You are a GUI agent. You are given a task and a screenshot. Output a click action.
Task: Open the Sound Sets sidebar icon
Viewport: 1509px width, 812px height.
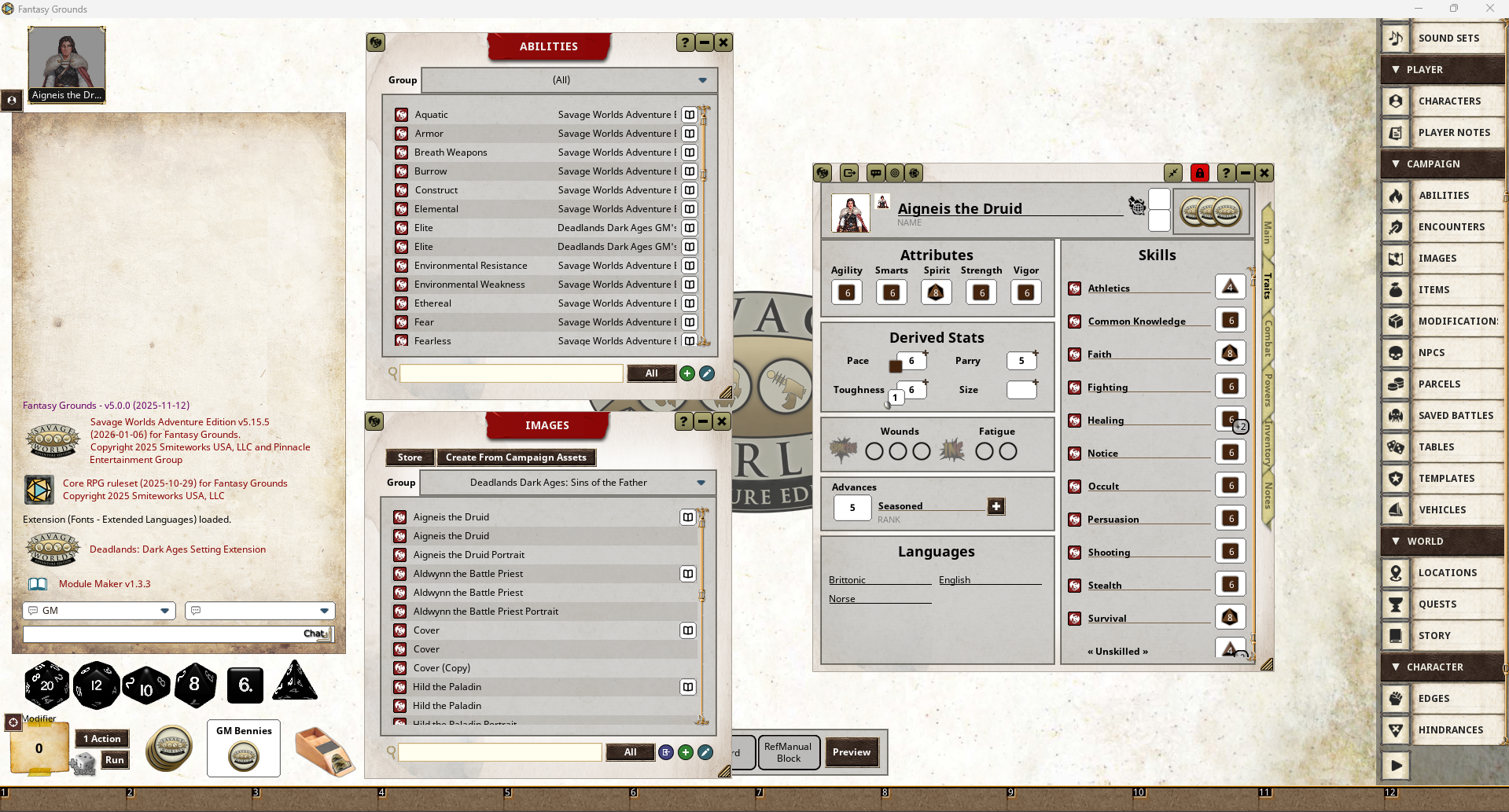tap(1396, 39)
